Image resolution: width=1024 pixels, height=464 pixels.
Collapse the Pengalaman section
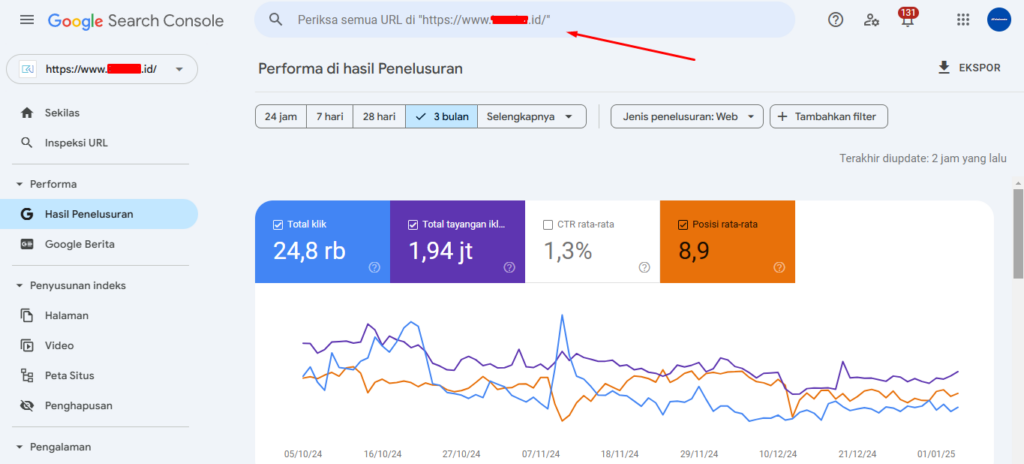19,447
